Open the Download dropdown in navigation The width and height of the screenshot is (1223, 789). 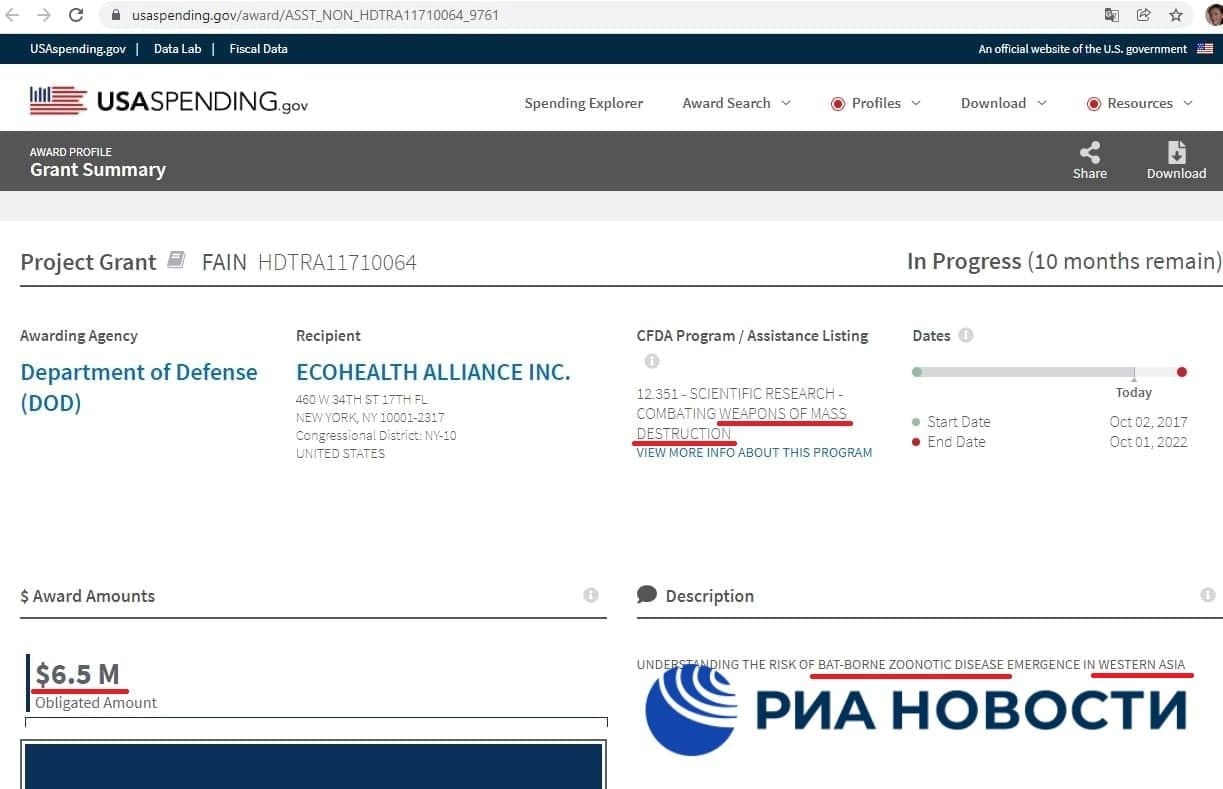[x=1004, y=103]
